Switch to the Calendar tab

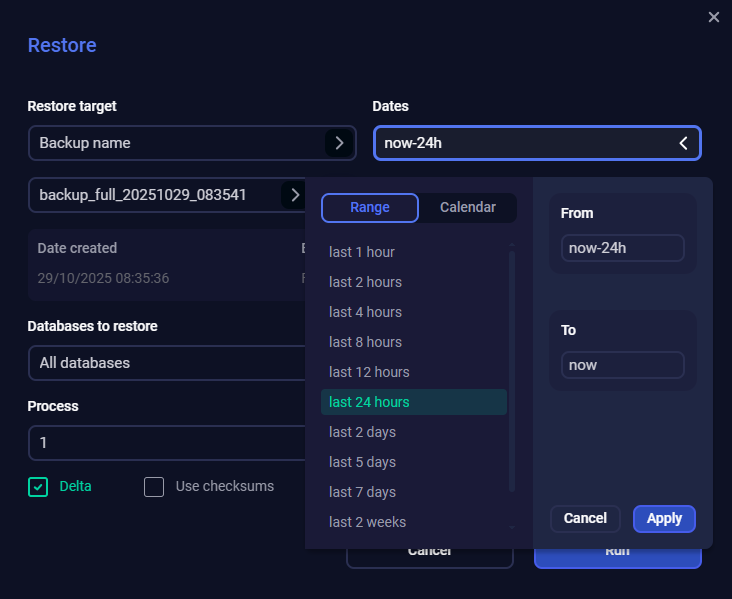pos(468,208)
